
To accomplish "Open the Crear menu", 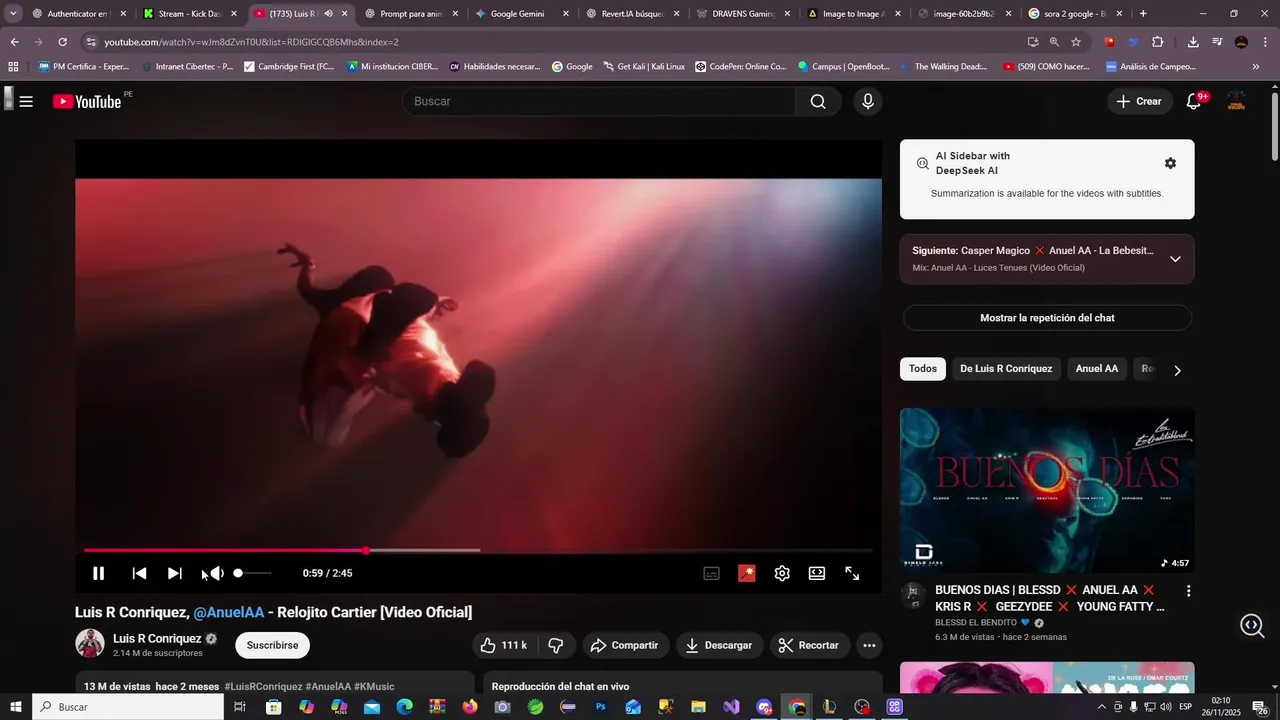I will click(1139, 101).
